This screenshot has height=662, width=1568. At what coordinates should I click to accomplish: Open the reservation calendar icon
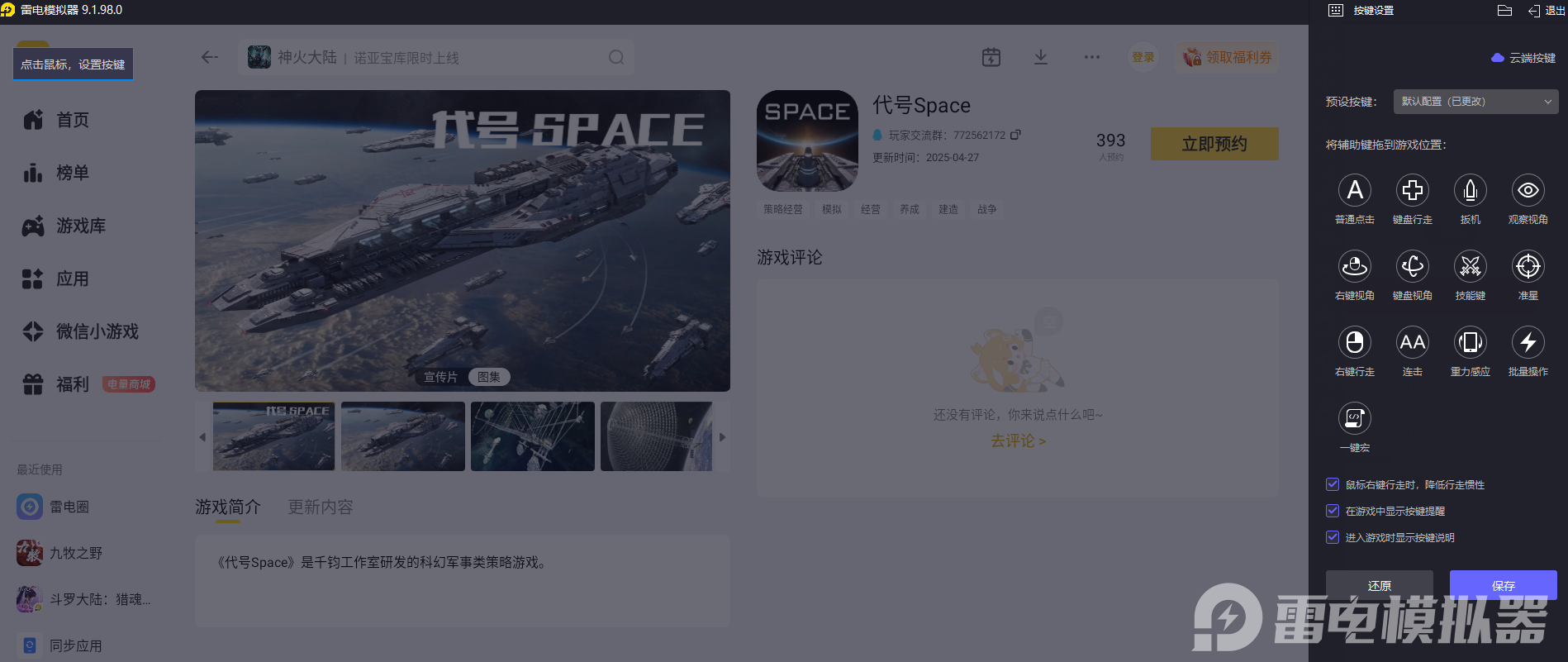(991, 57)
